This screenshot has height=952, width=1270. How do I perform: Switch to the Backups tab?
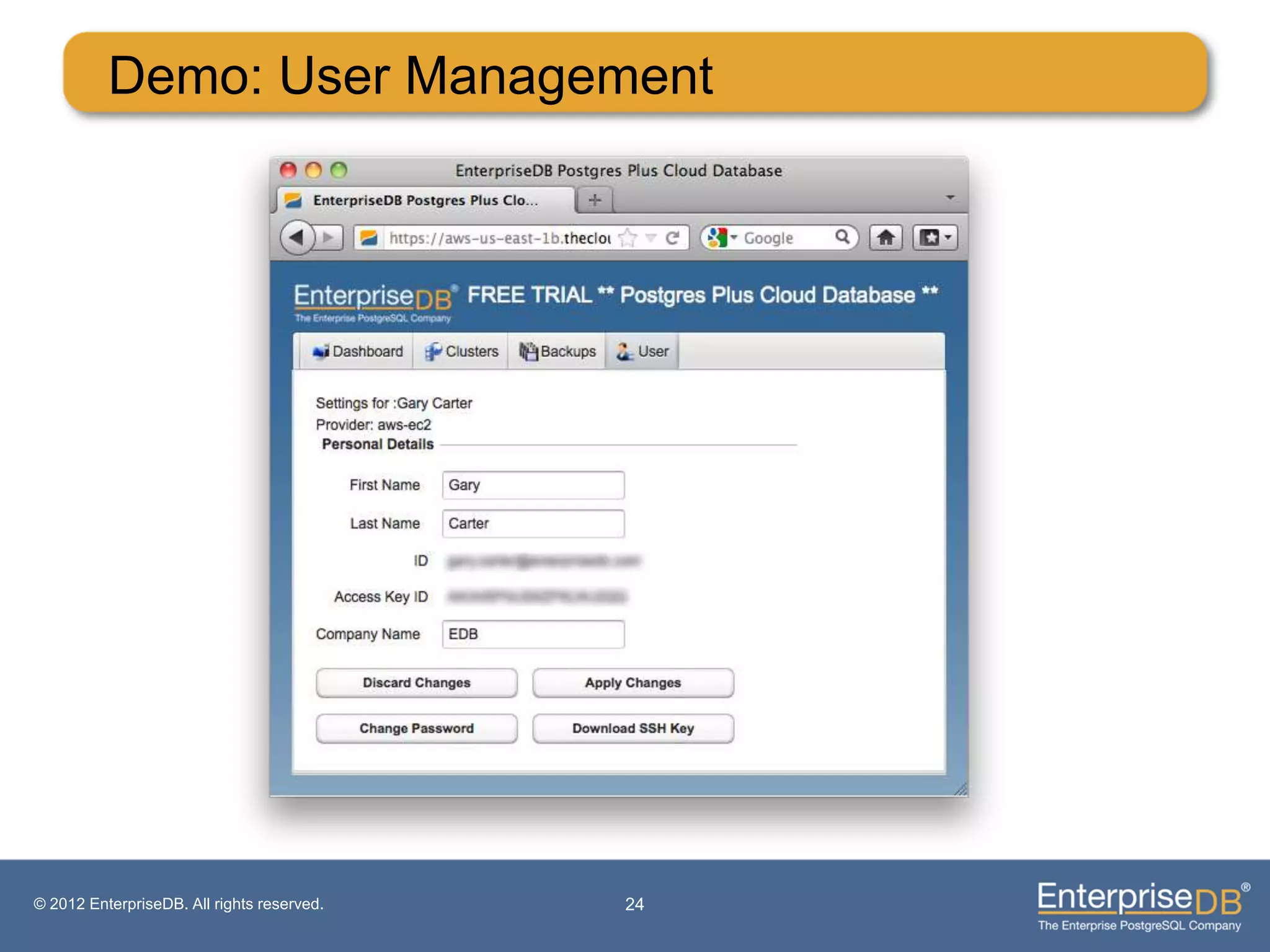click(557, 351)
